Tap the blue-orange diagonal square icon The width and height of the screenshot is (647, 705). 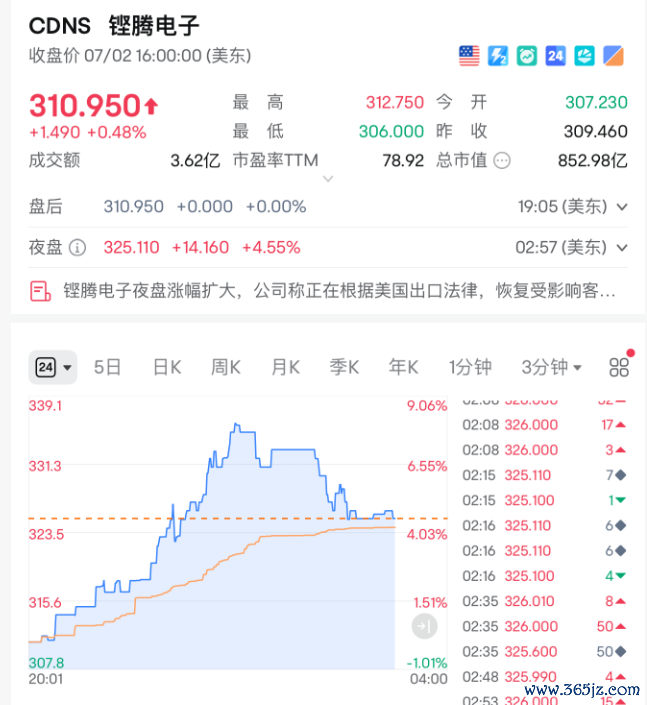613,56
